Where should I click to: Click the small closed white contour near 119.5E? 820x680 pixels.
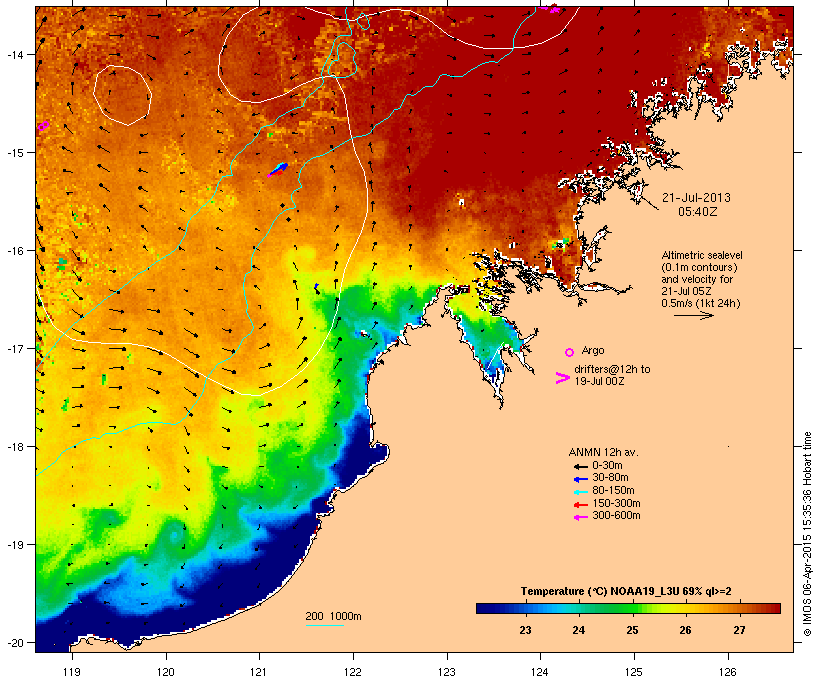coord(123,95)
